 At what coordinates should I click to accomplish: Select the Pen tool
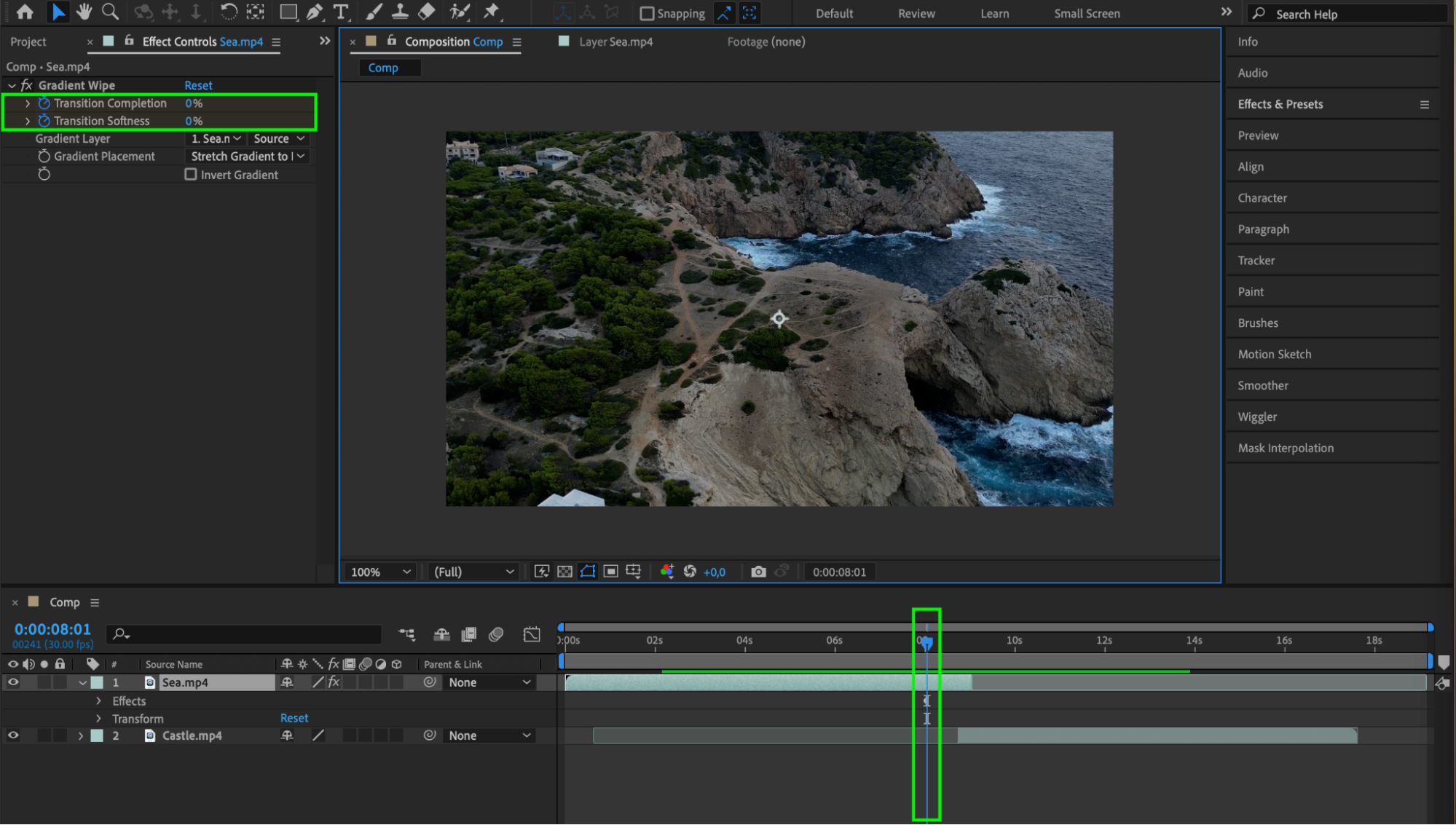click(315, 12)
